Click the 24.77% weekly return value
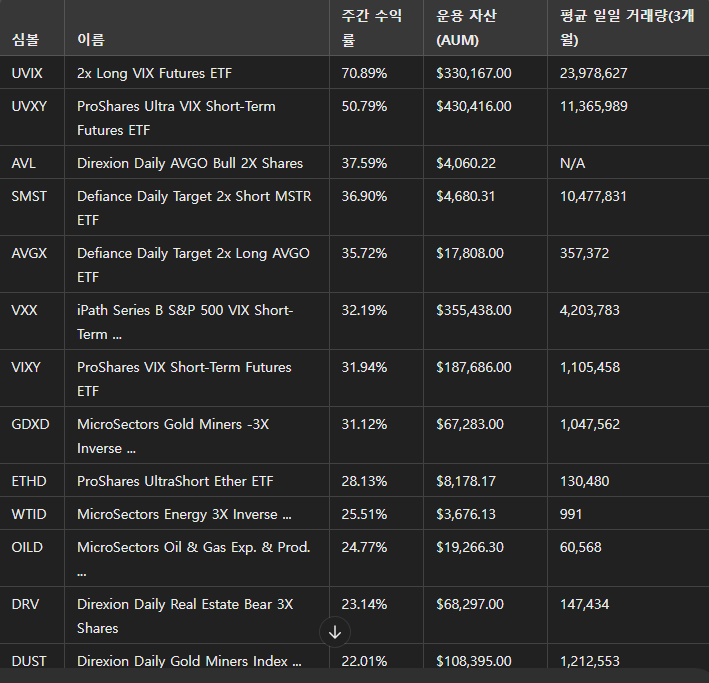The height and width of the screenshot is (683, 709). [364, 547]
